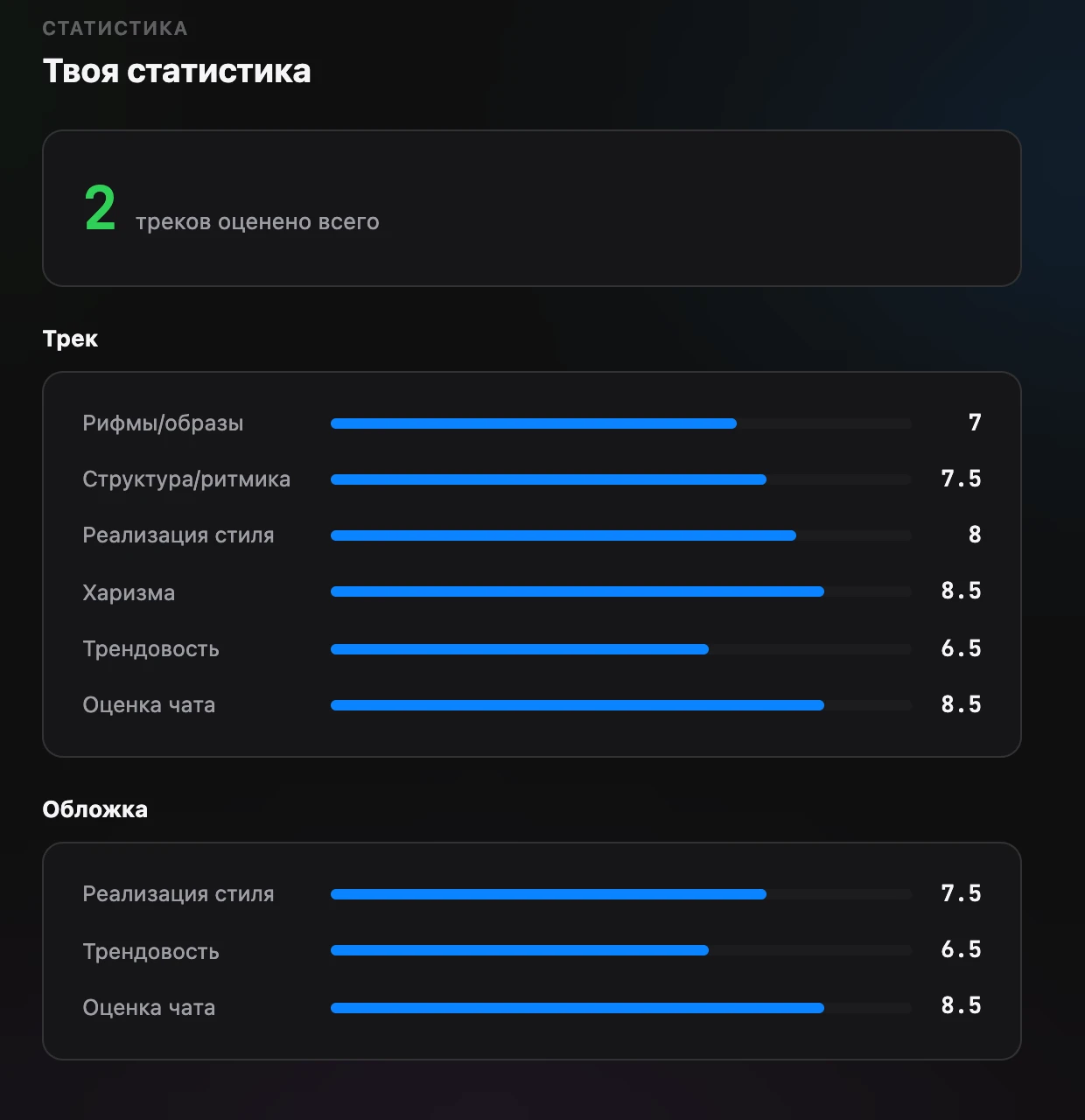The height and width of the screenshot is (1120, 1085).
Task: Select the "Структура/ритмика" label
Action: click(186, 479)
